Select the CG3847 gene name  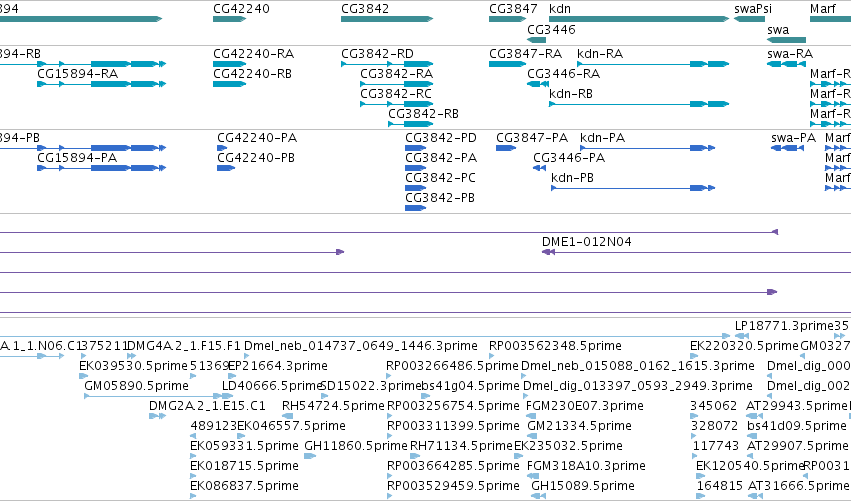click(513, 9)
